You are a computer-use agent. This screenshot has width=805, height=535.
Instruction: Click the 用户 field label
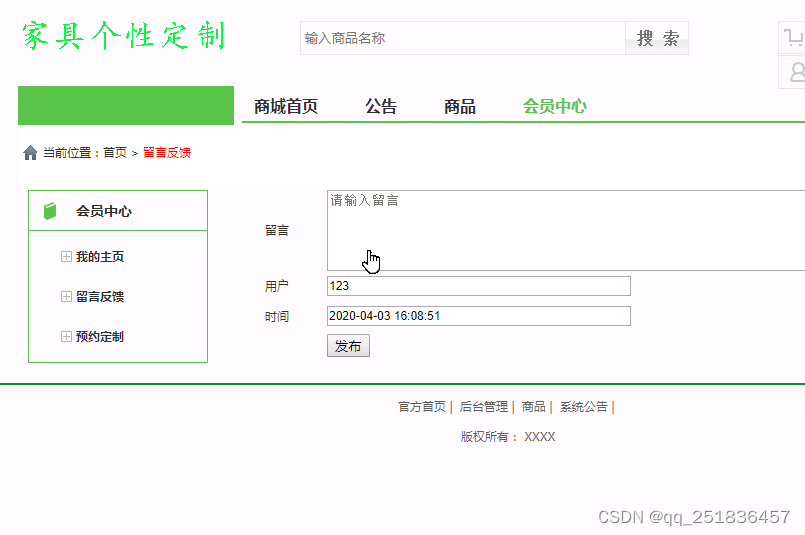[x=277, y=286]
